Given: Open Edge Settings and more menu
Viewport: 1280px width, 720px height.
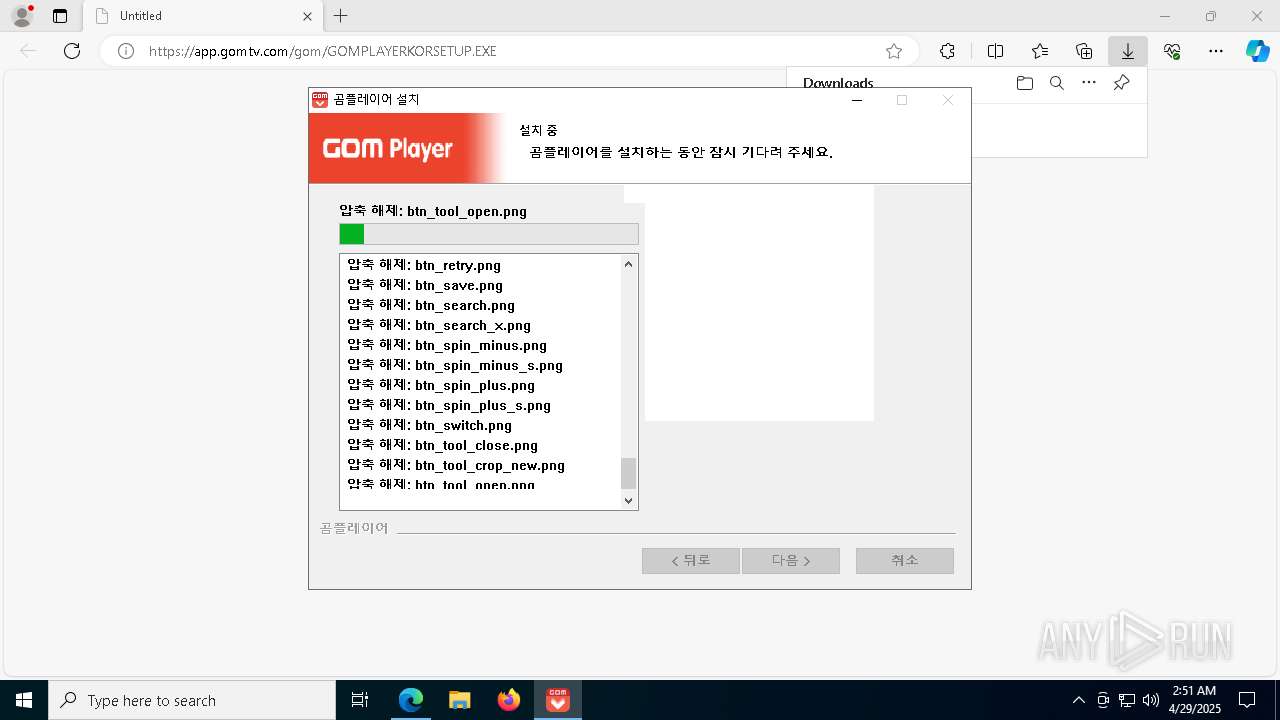Looking at the screenshot, I should pyautogui.click(x=1216, y=51).
